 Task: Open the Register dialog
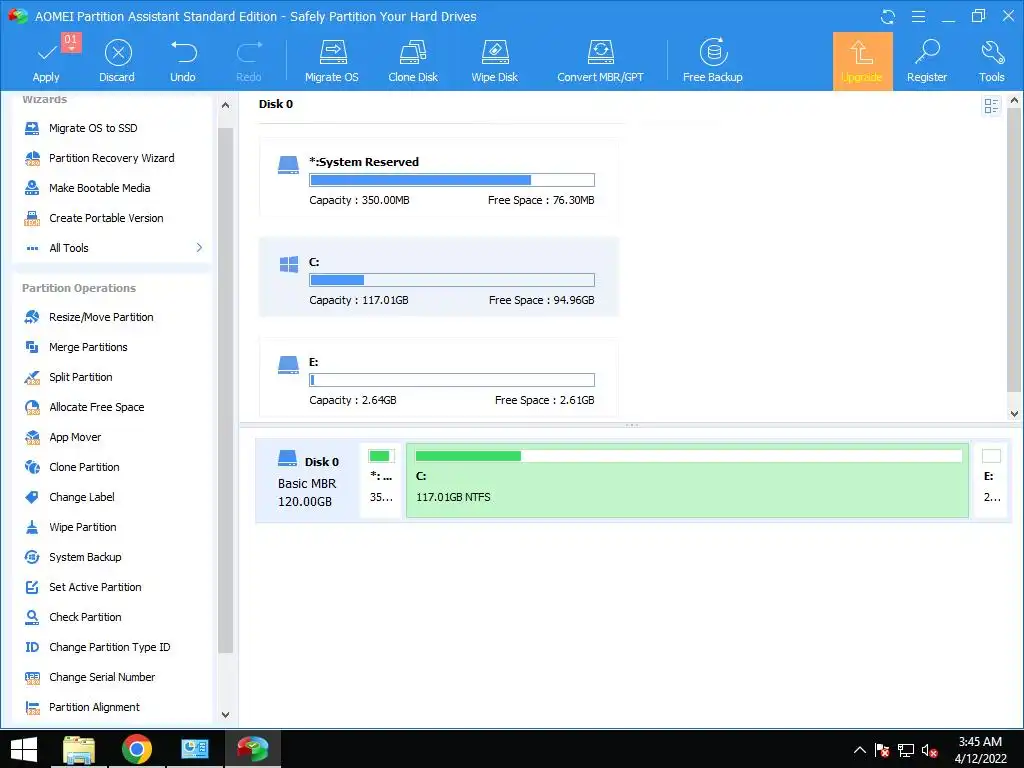[927, 60]
